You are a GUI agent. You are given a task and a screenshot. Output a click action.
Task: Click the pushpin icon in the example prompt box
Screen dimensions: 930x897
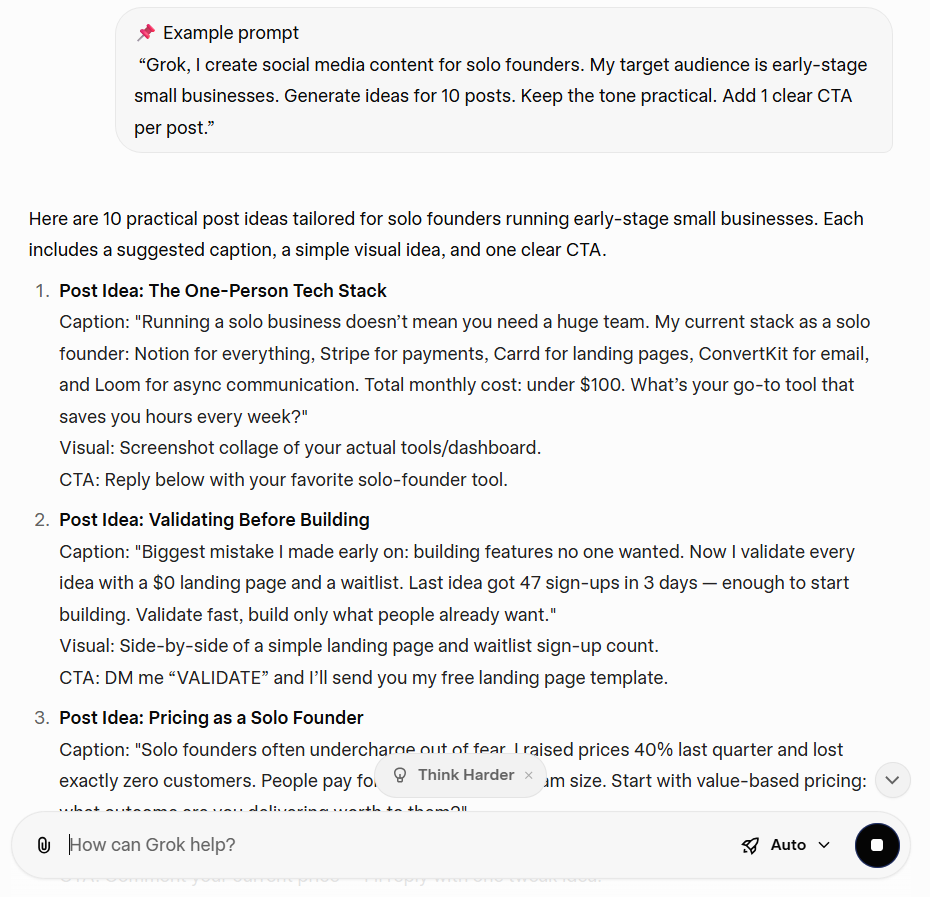[x=145, y=32]
